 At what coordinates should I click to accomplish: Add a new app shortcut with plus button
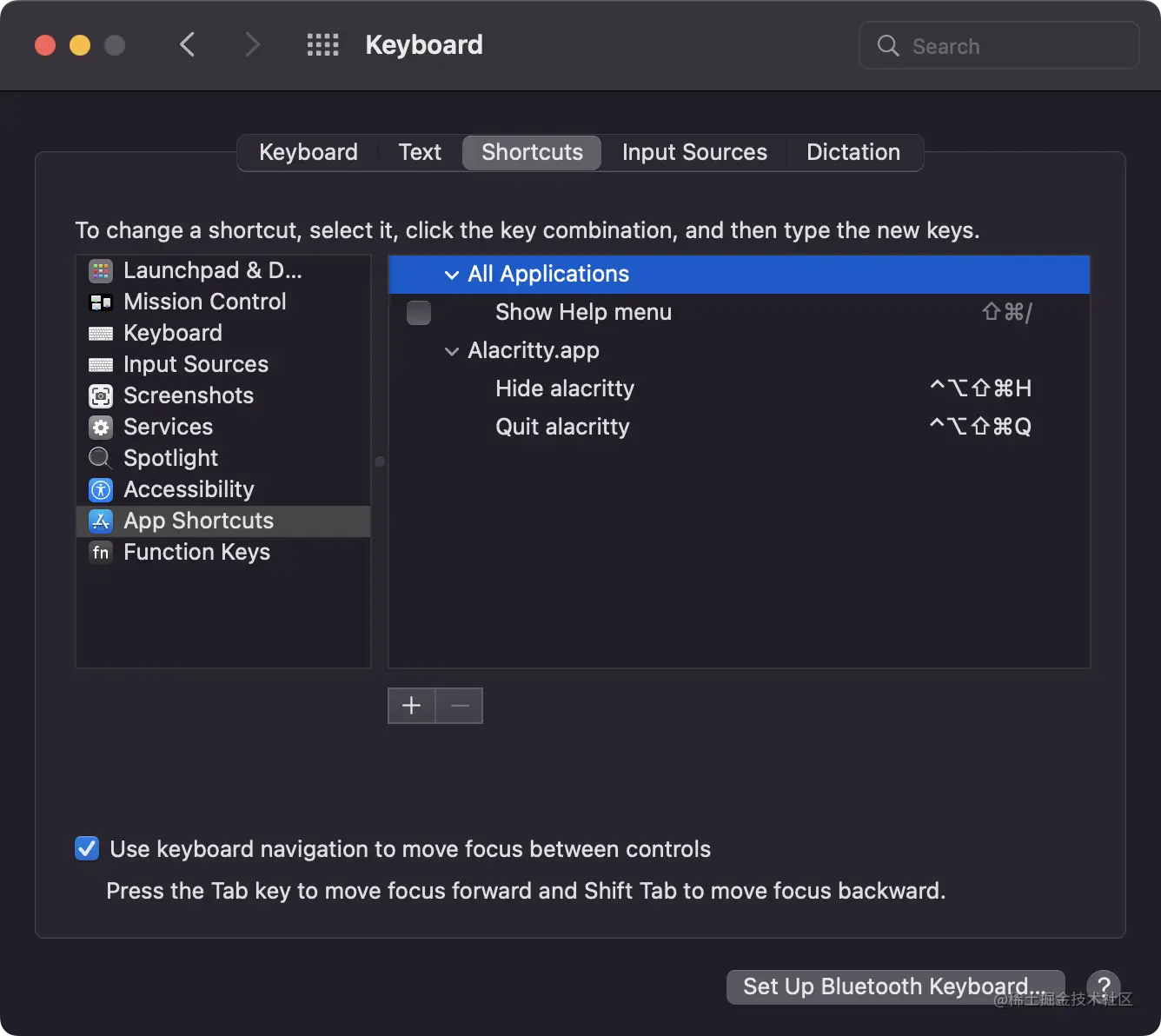410,706
